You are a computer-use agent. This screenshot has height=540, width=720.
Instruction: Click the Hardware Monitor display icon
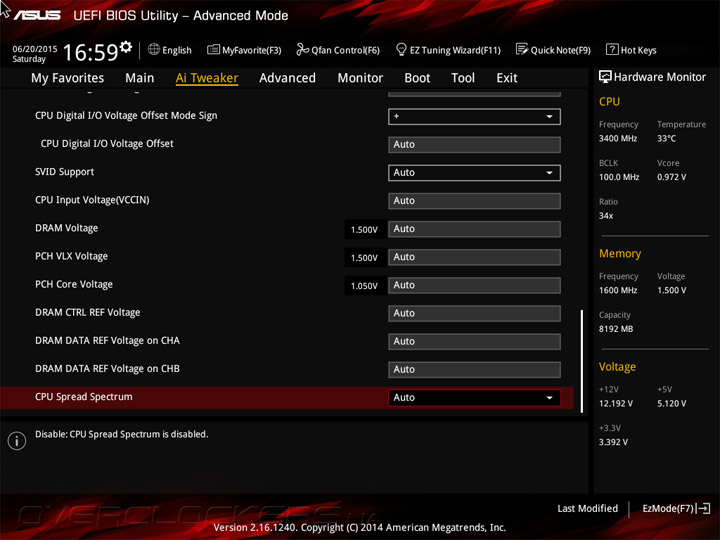pos(605,77)
